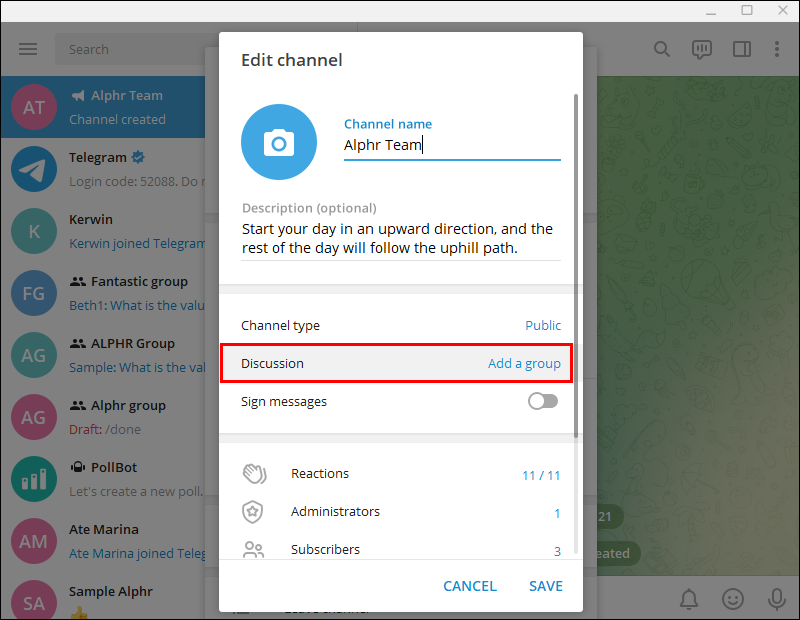Open the Sample Alphr chat
This screenshot has width=800, height=620.
pos(103,596)
